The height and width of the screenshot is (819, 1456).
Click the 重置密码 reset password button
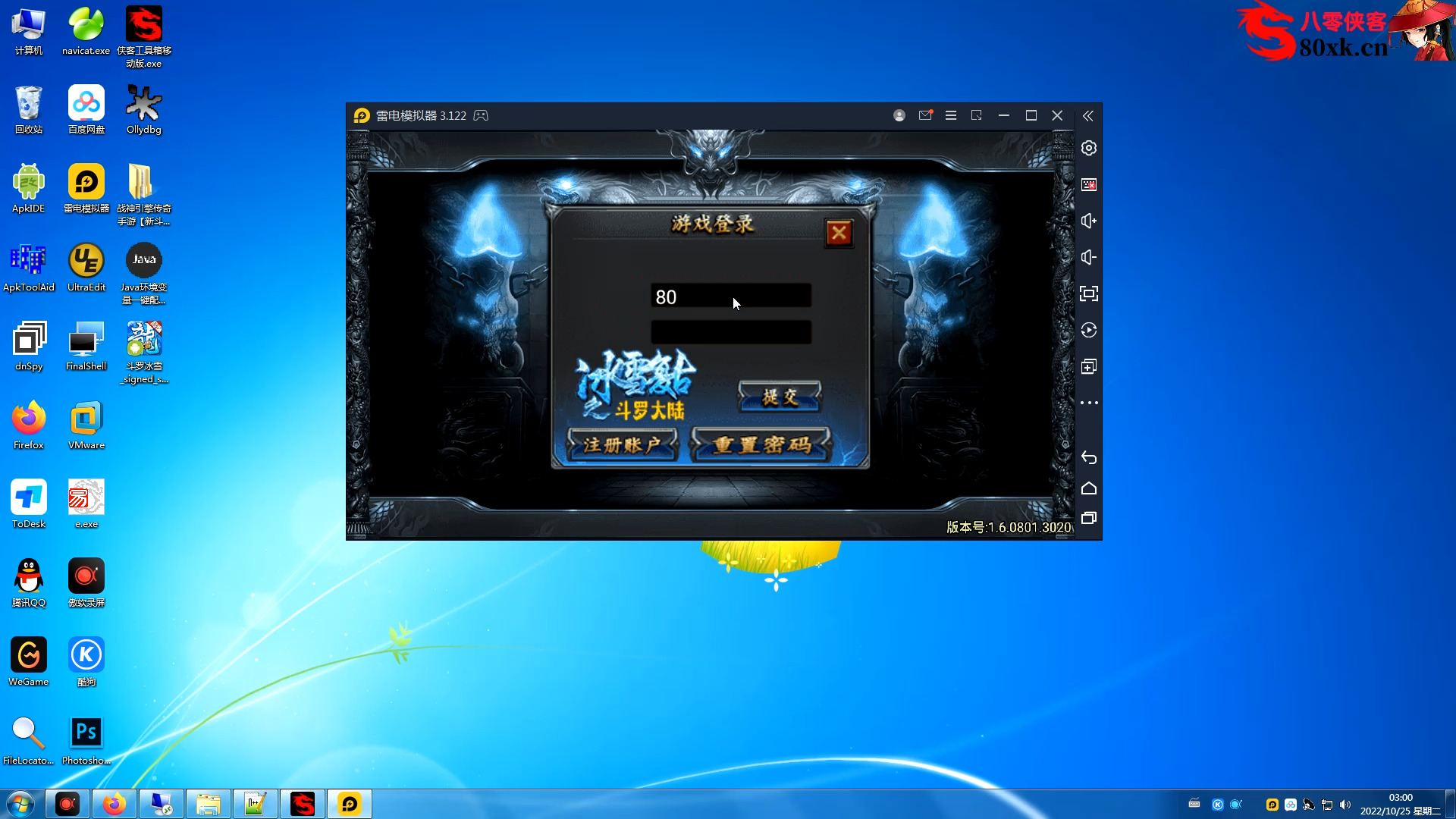761,445
